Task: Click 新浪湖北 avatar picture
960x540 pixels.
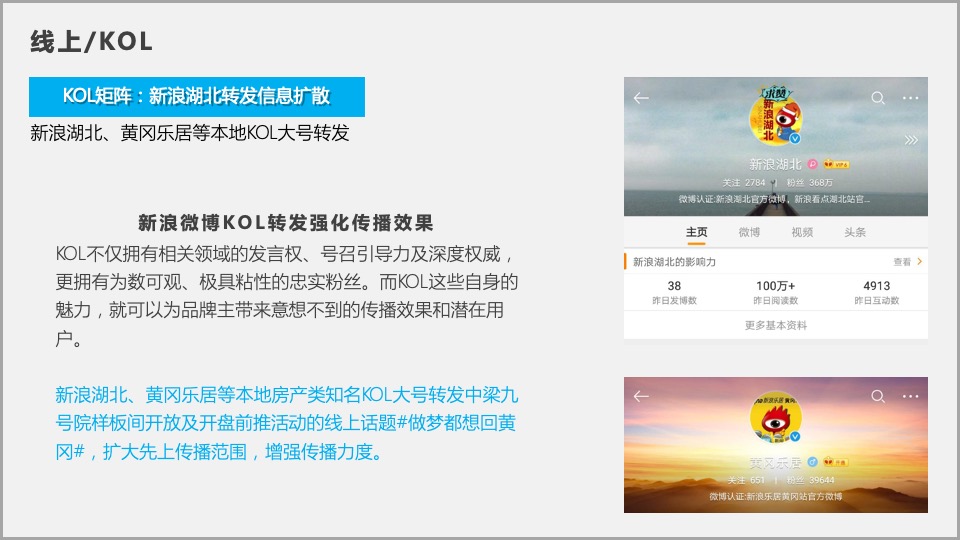Action: pos(775,115)
